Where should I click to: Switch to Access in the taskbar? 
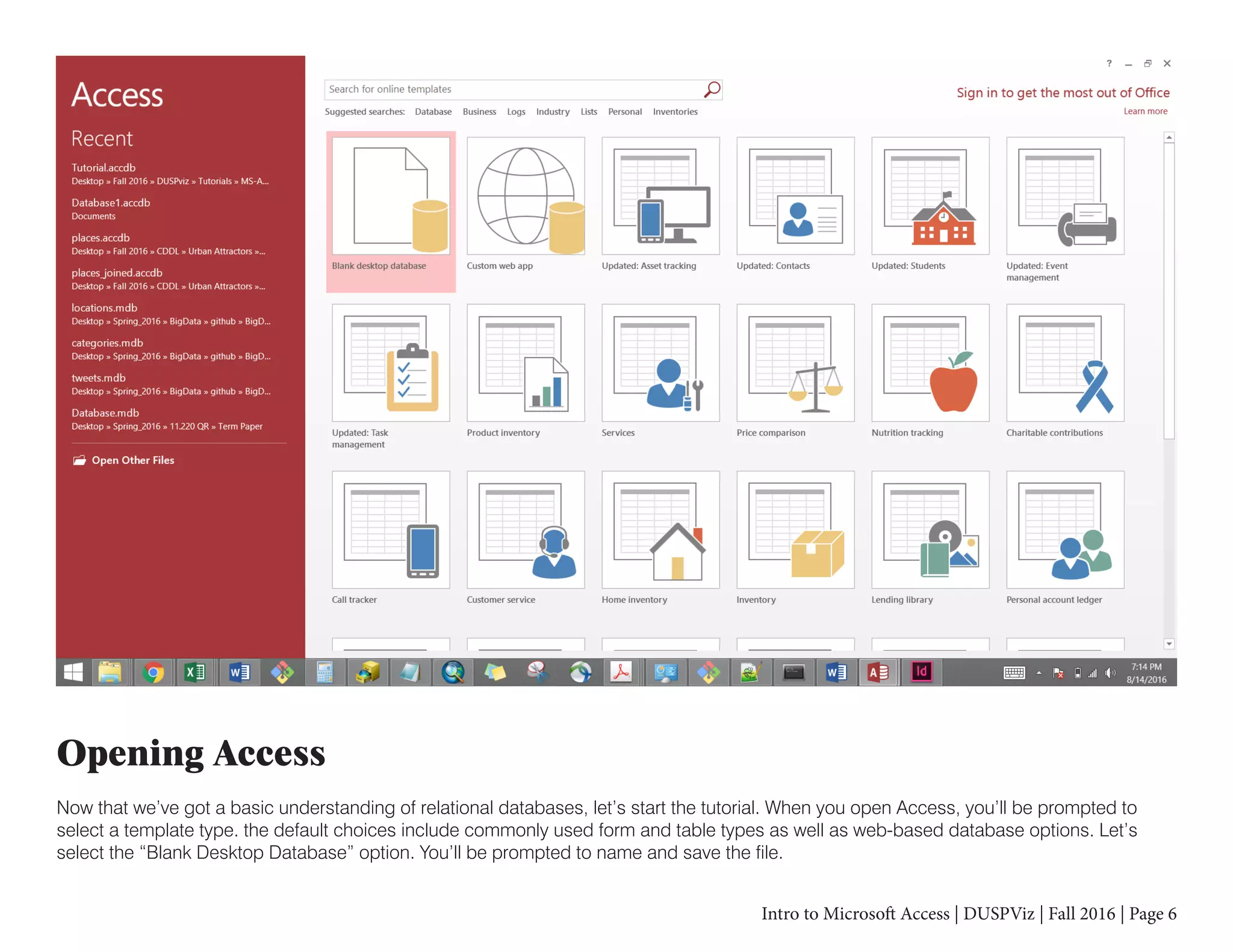point(878,672)
